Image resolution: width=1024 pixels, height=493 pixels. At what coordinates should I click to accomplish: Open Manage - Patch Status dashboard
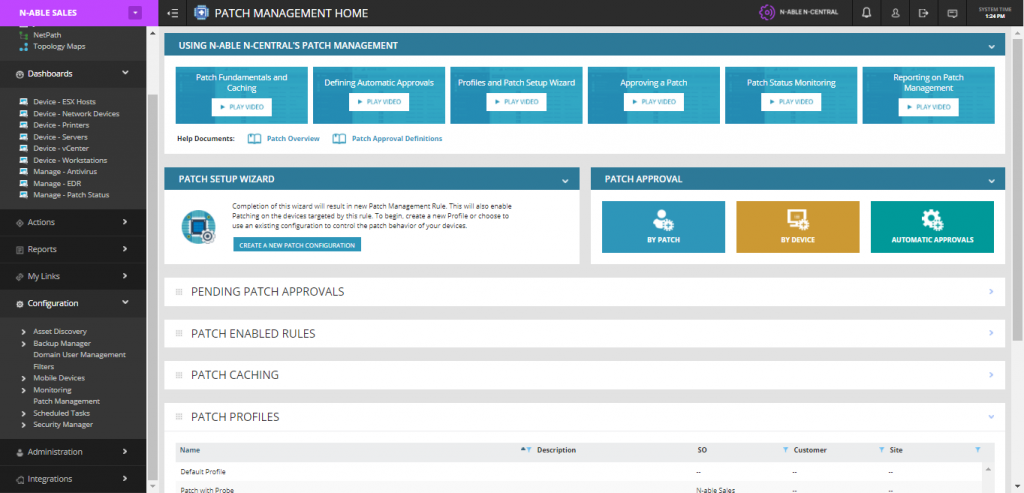71,195
